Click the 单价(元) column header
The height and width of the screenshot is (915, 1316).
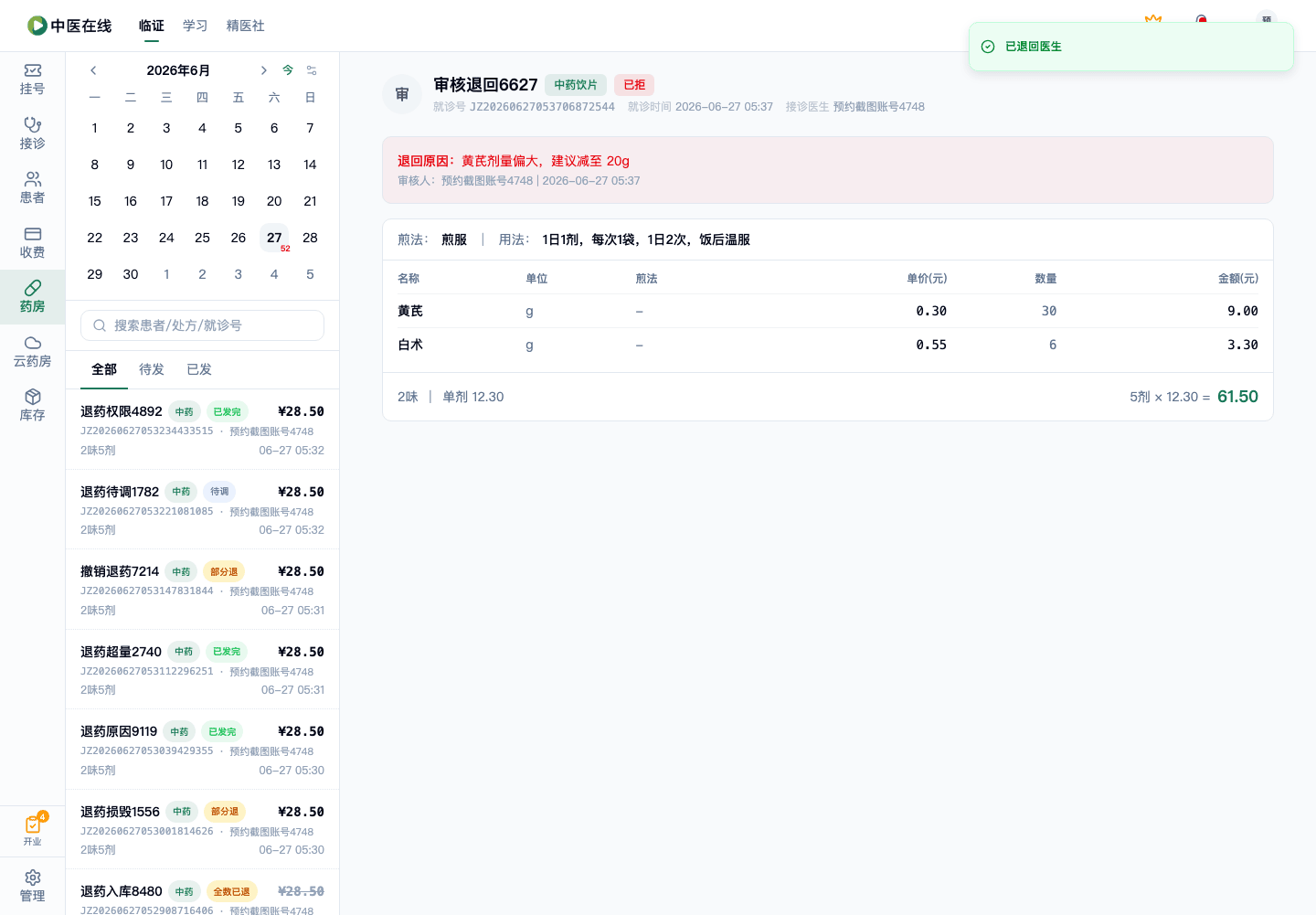tap(927, 279)
